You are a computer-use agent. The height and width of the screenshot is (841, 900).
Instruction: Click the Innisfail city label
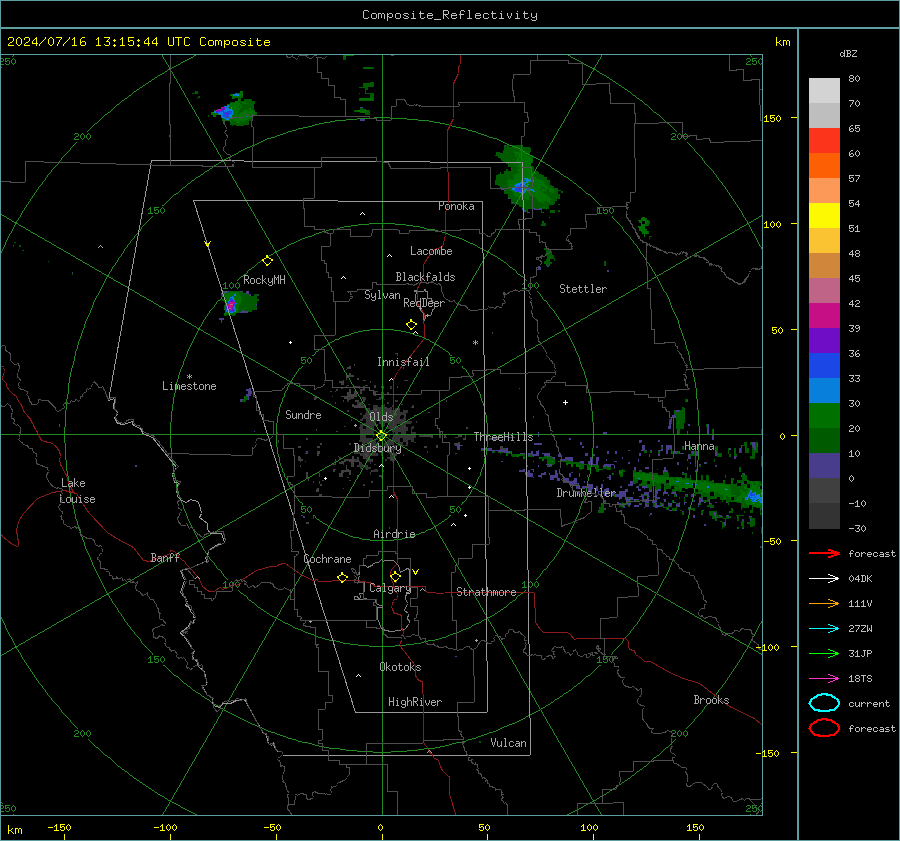[x=403, y=362]
